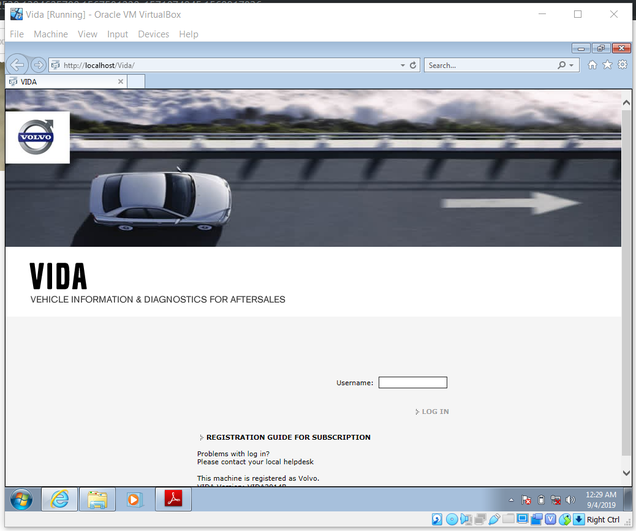636x531 pixels.
Task: Click the vertical scrollbar thumb
Action: (626, 282)
